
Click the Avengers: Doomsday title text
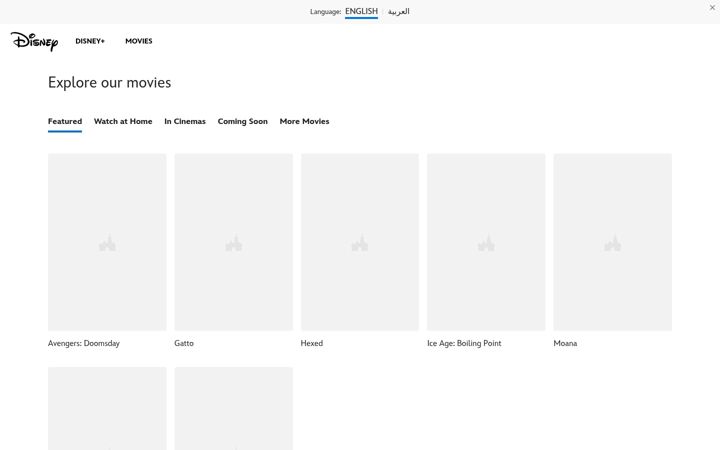coord(84,343)
